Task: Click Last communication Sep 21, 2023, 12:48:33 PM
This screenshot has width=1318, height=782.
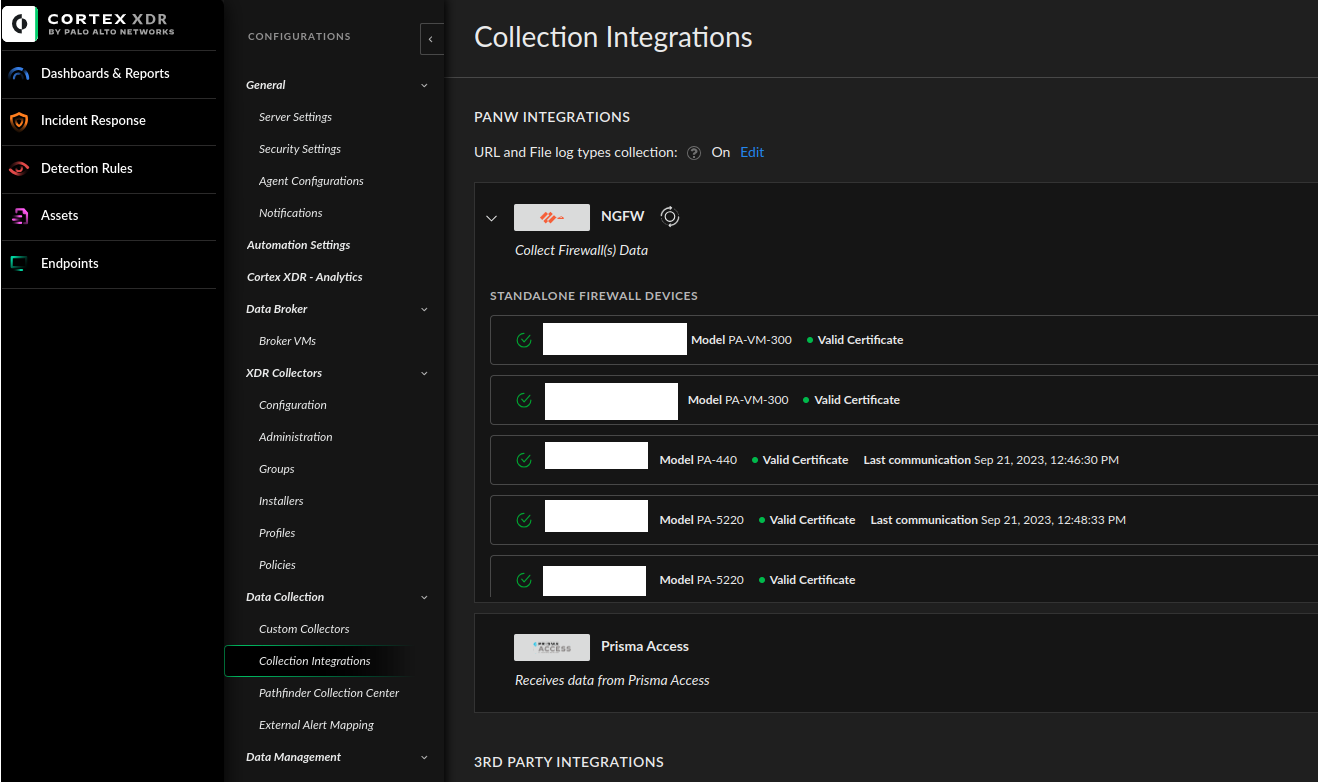Action: (998, 520)
